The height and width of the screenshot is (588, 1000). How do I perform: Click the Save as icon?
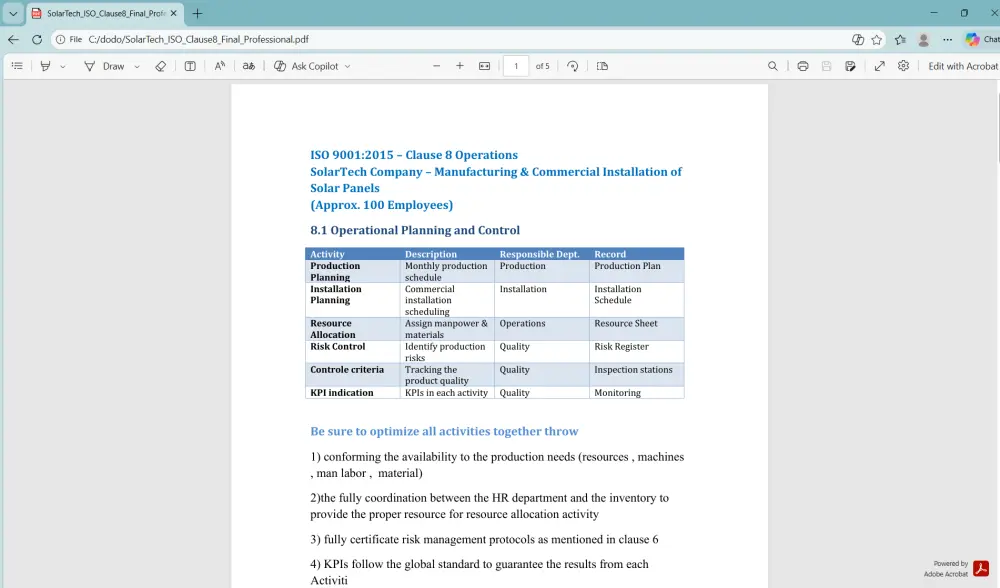pyautogui.click(x=850, y=66)
